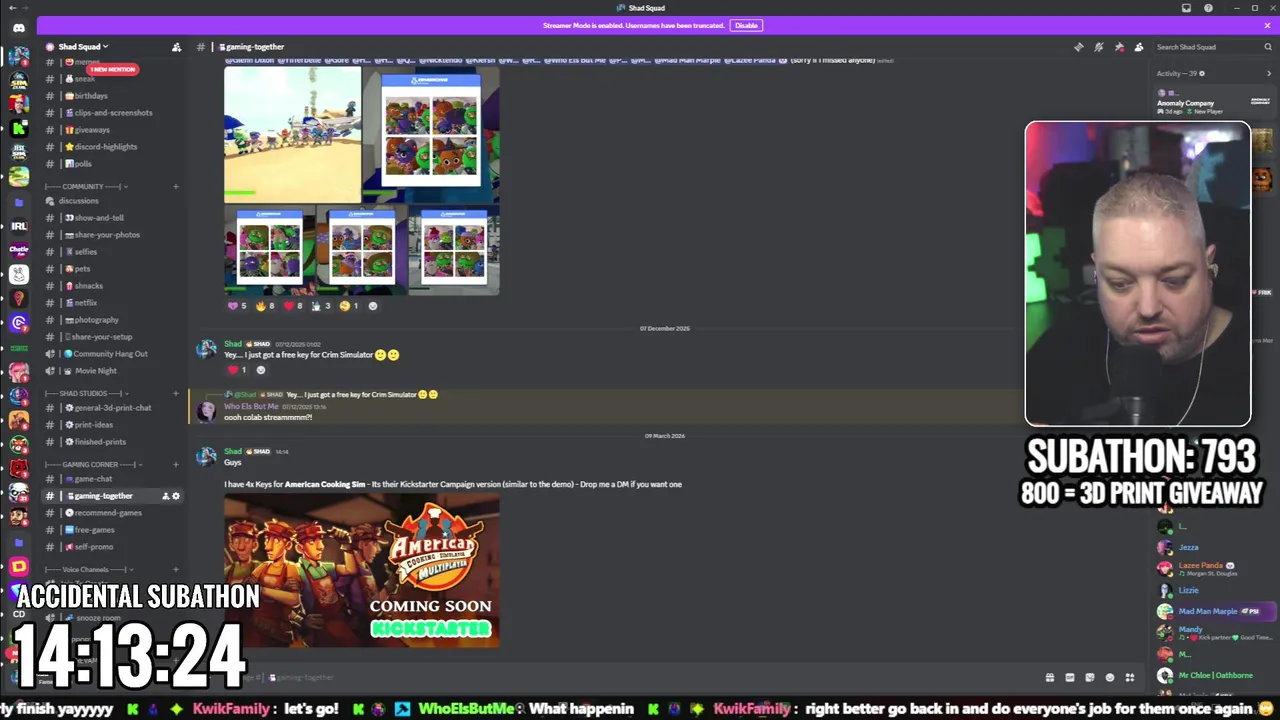Collapse the COMMUNITY category

(x=86, y=186)
